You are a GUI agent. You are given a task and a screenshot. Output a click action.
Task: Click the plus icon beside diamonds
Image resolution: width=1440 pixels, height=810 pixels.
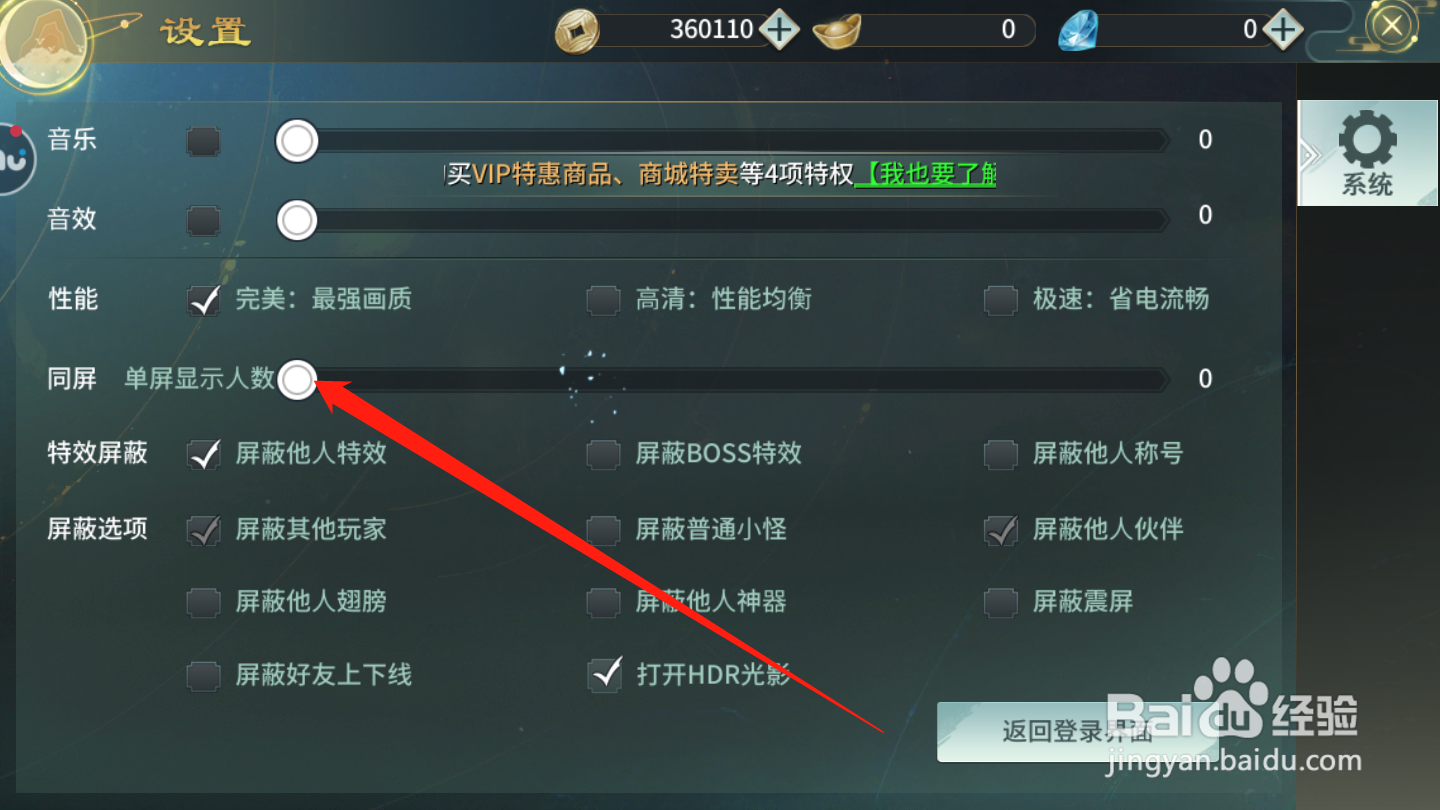coord(1282,29)
